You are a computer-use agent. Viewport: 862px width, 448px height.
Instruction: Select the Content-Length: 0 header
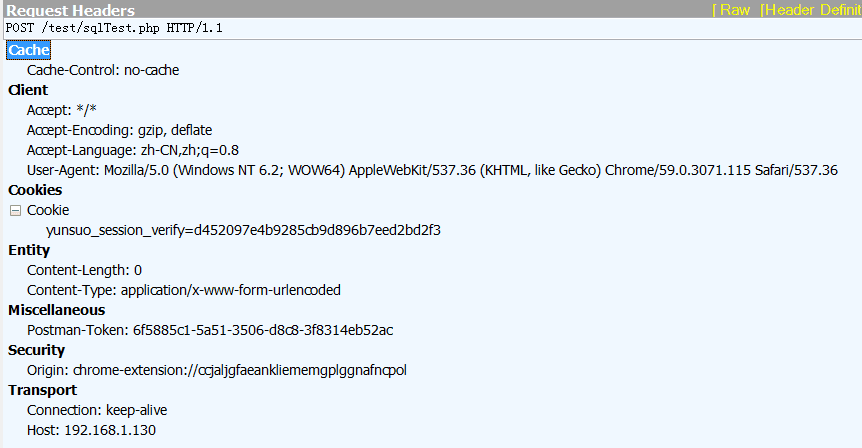click(84, 270)
